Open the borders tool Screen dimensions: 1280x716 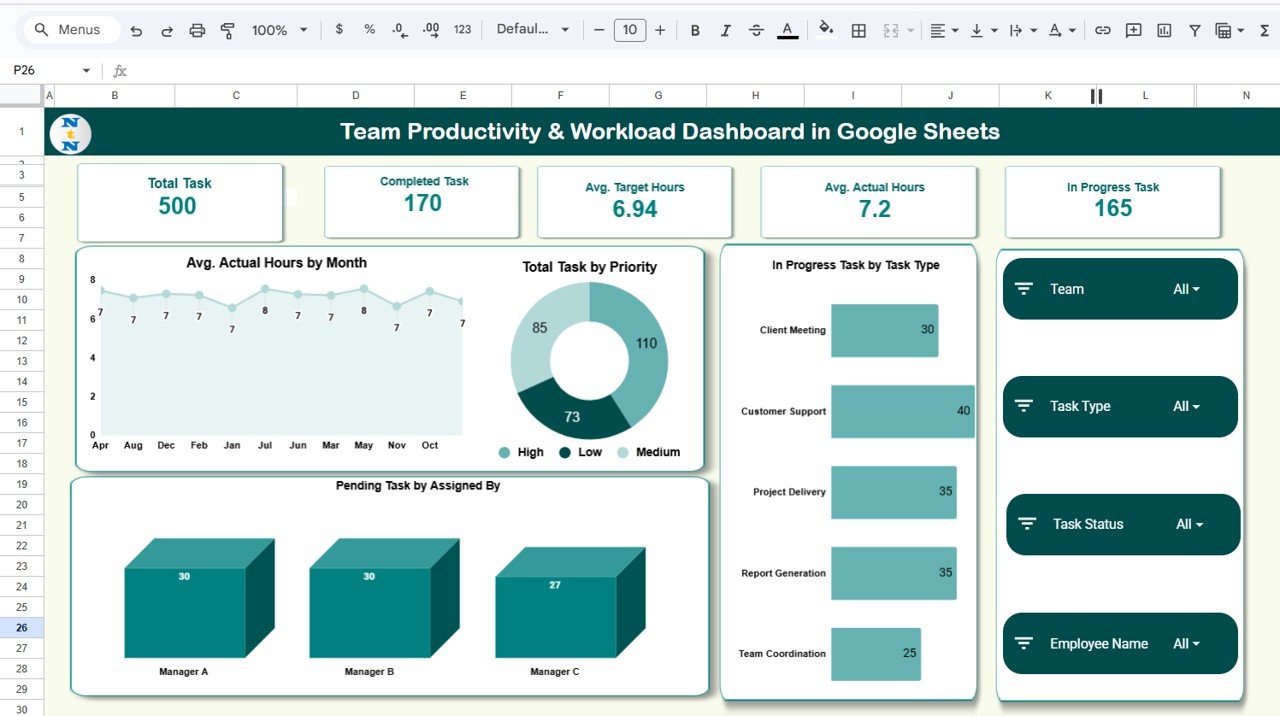point(858,30)
